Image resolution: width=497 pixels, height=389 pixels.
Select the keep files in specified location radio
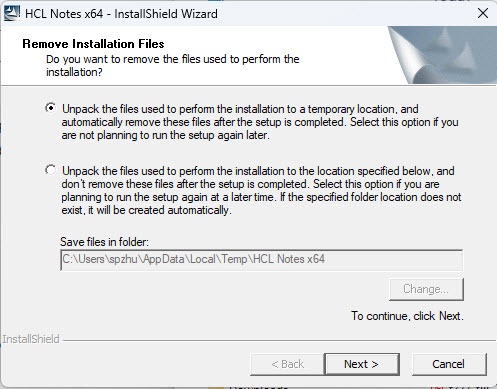51,170
